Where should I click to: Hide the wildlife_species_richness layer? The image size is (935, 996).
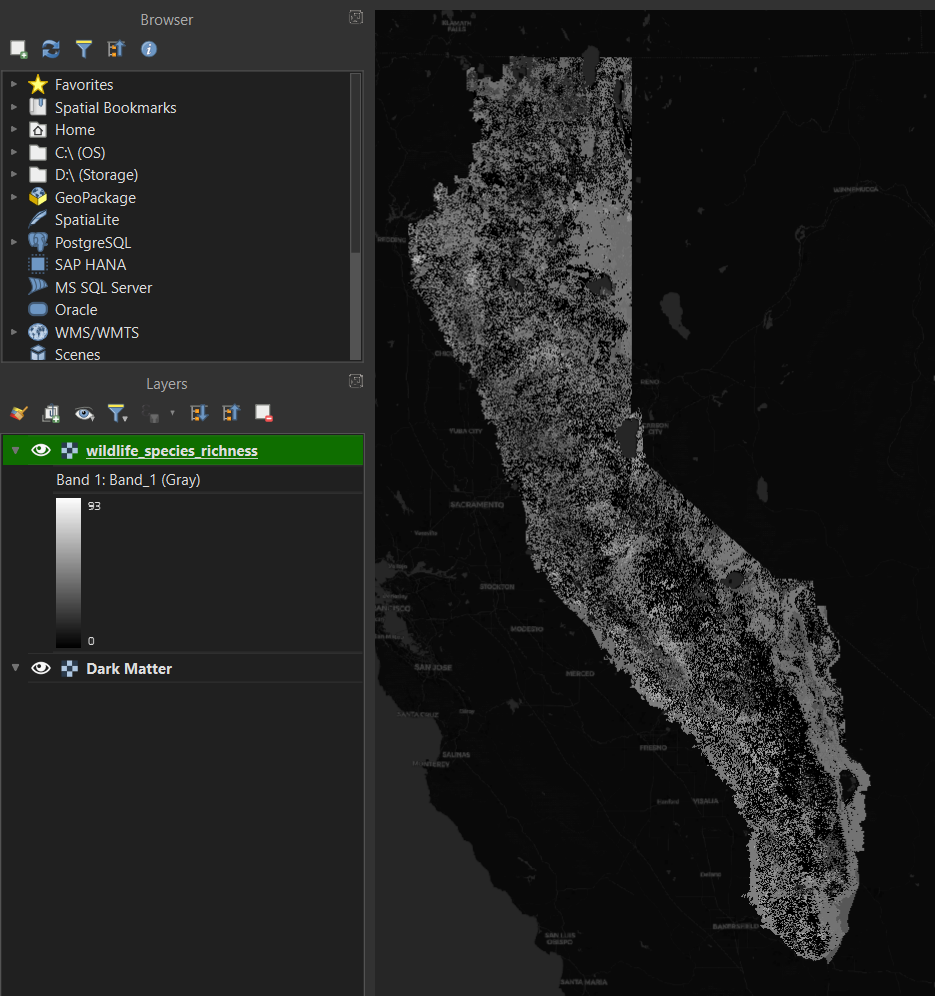coord(41,450)
